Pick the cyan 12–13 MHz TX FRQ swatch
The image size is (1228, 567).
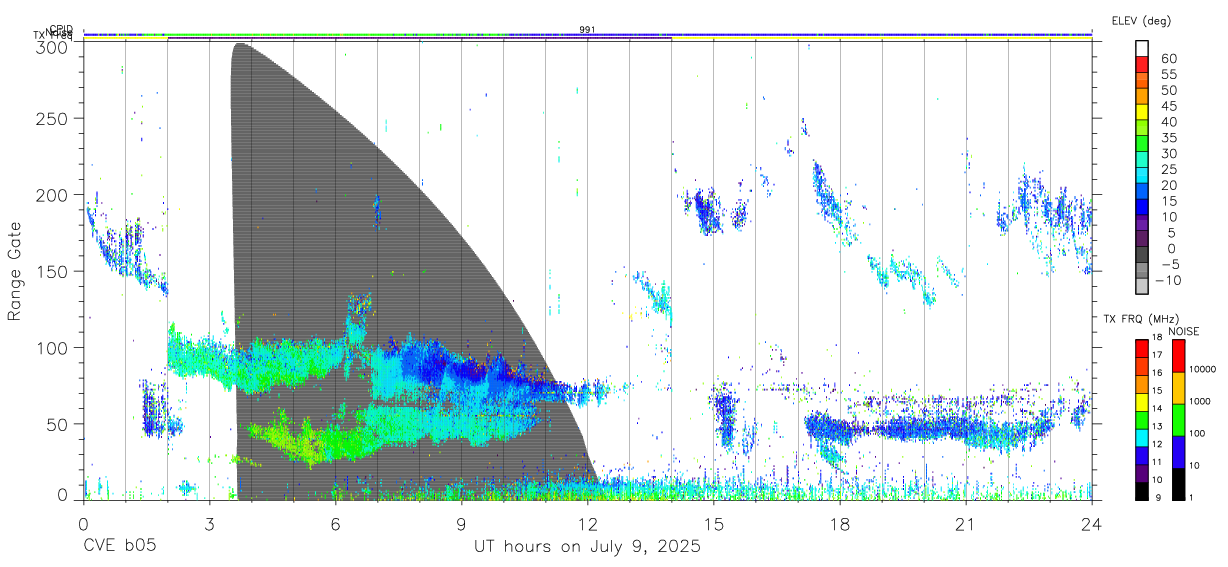pyautogui.click(x=1143, y=437)
